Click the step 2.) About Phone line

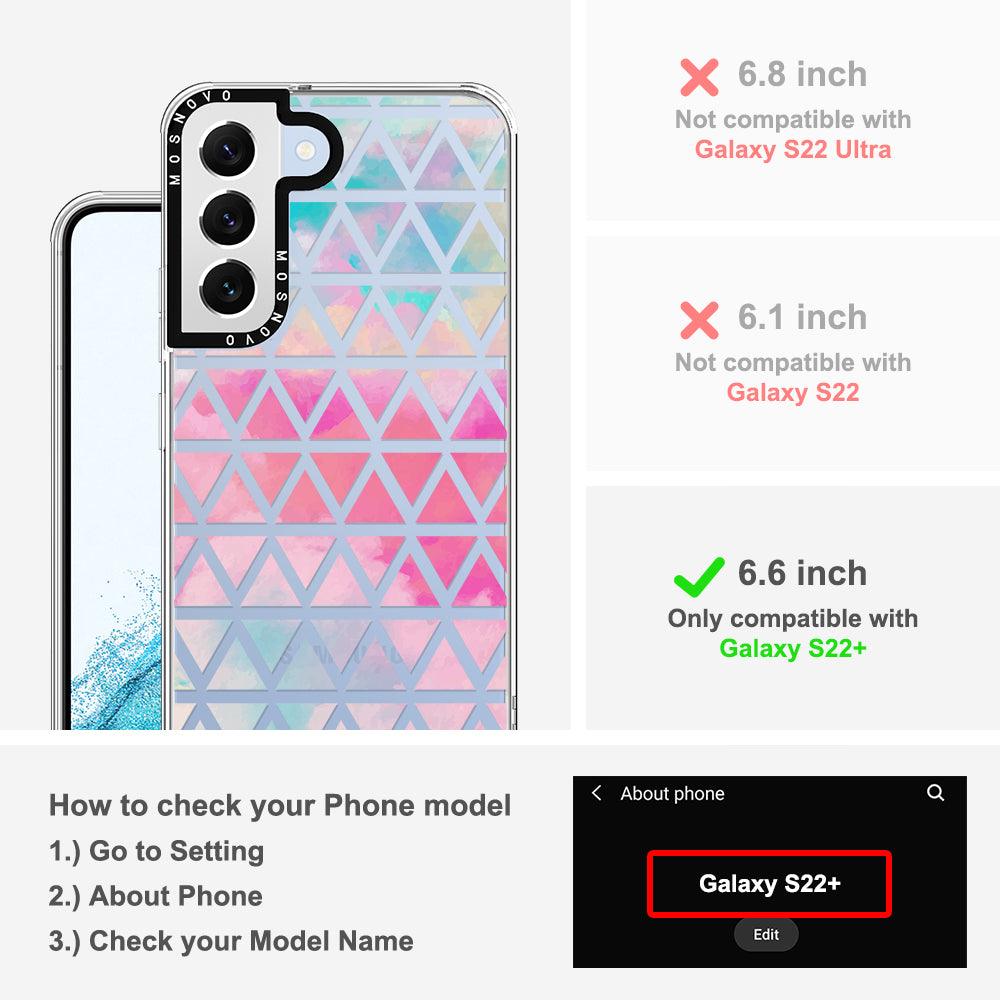pos(156,896)
